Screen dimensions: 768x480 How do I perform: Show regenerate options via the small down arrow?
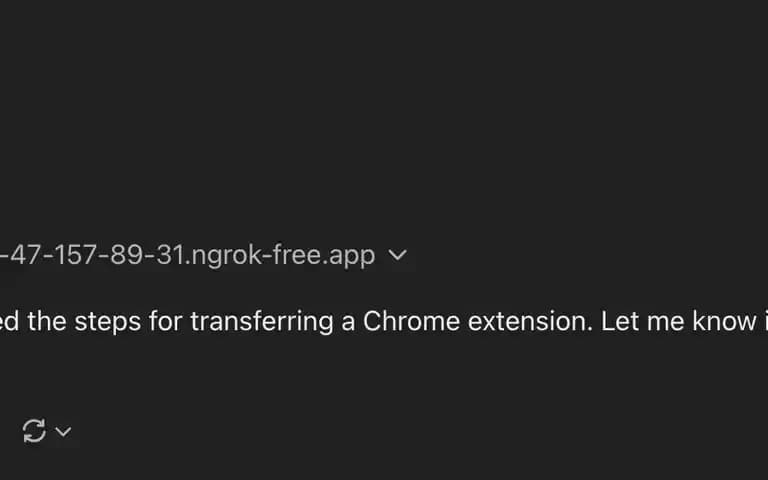click(63, 432)
